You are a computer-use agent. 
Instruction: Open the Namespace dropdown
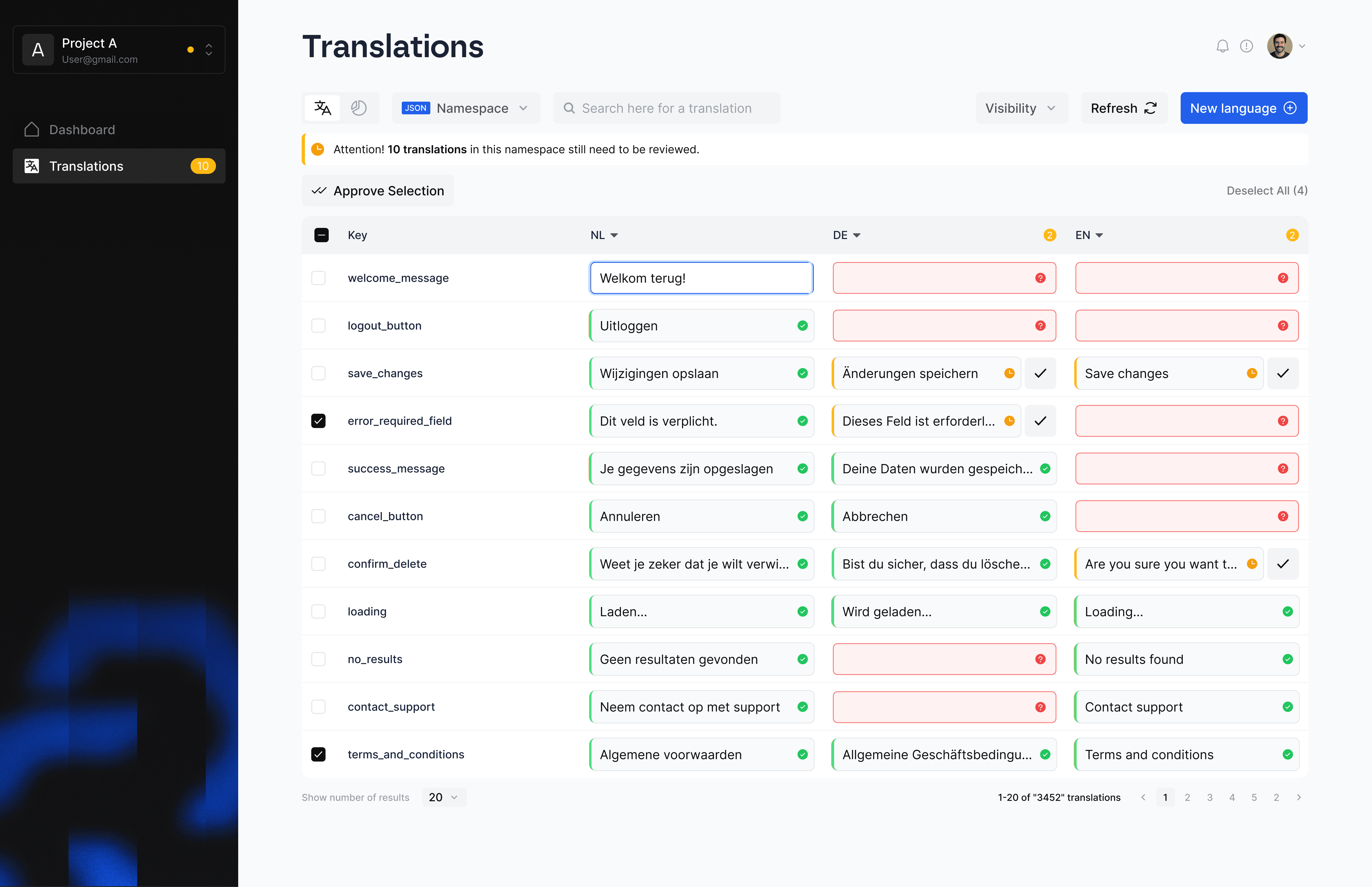(x=466, y=108)
